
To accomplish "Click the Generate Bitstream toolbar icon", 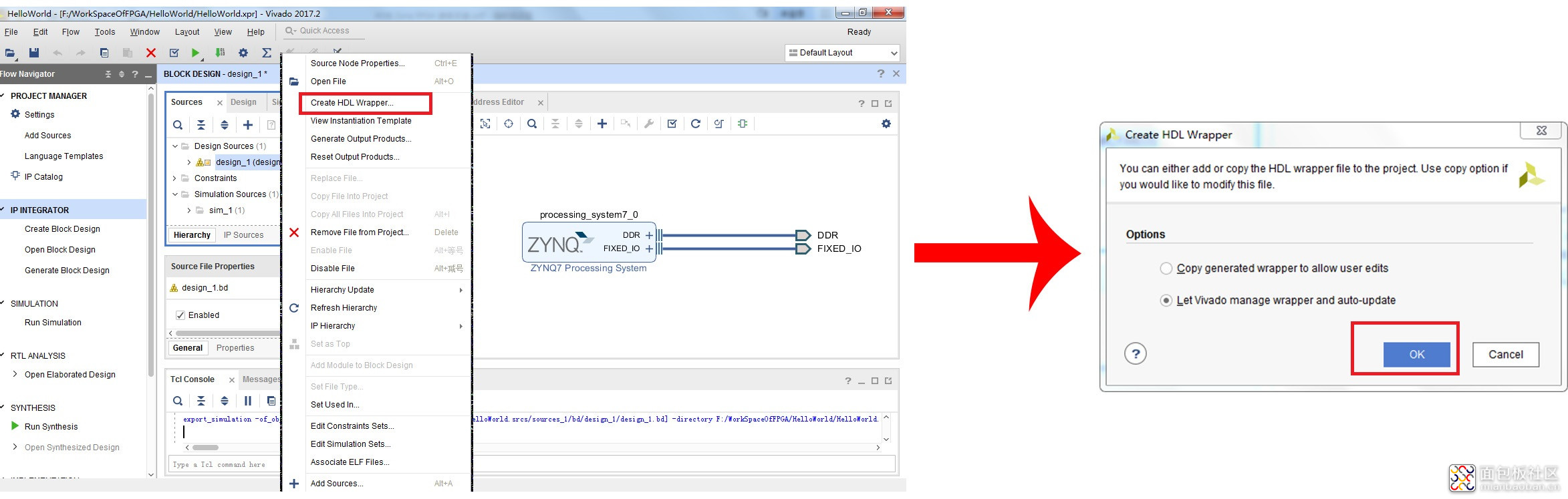I will pos(220,53).
